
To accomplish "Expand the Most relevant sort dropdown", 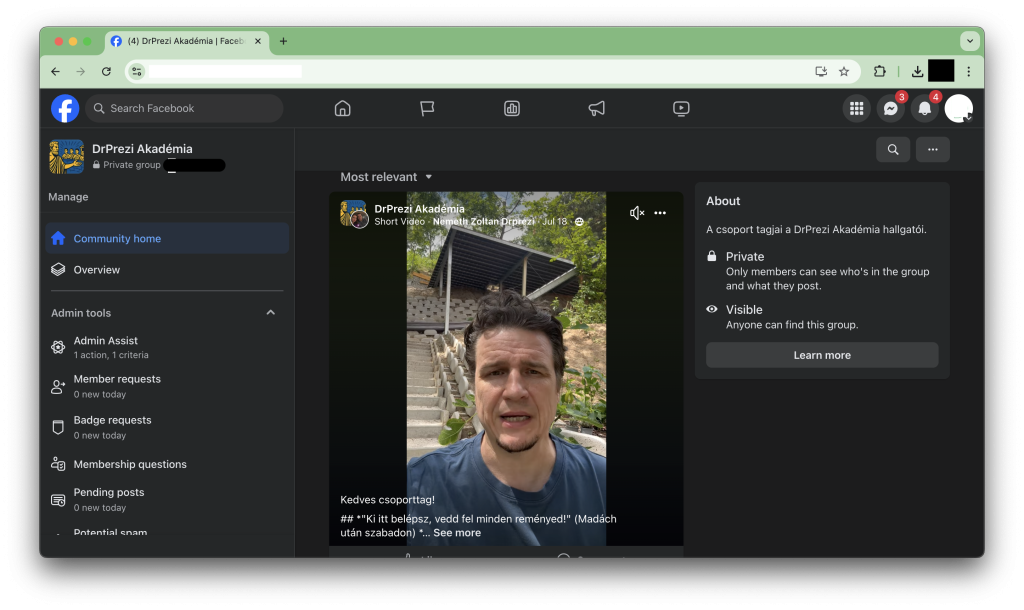I will pyautogui.click(x=386, y=177).
